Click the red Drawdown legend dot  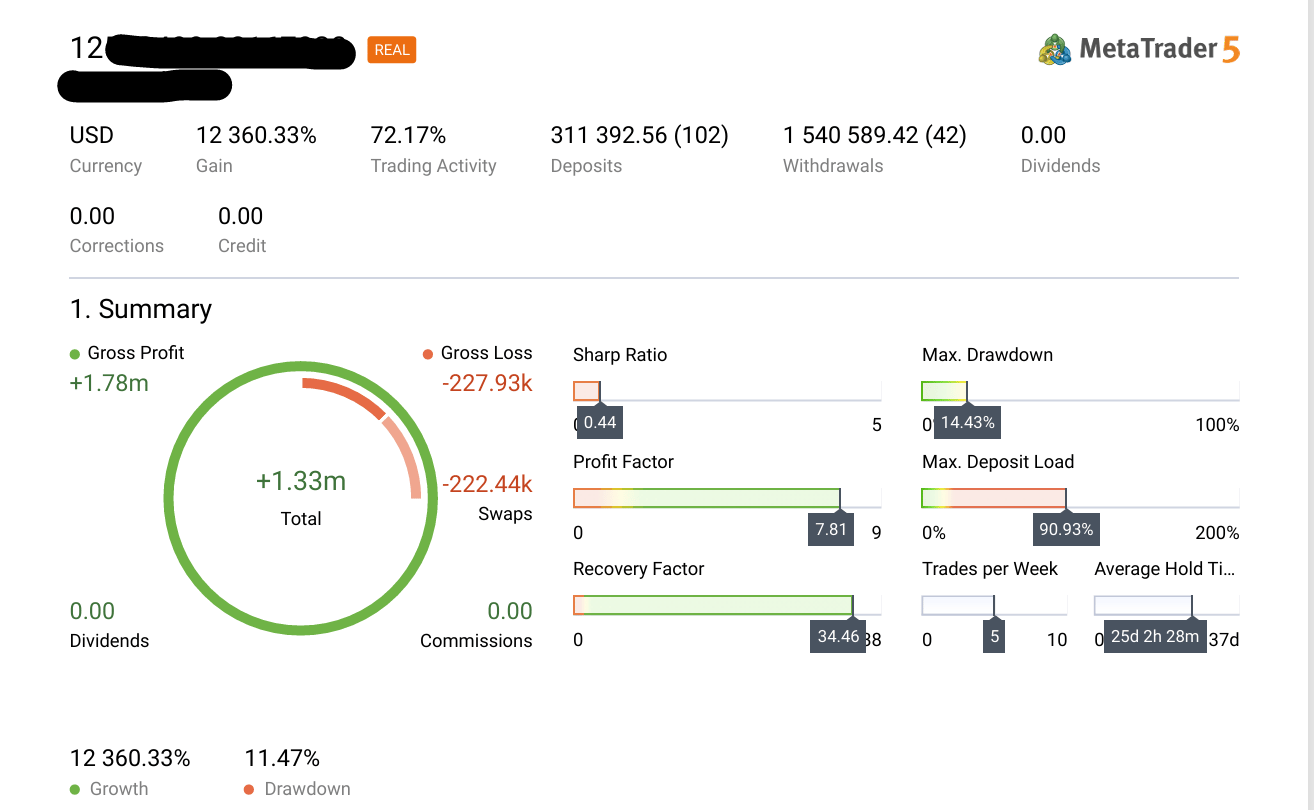pos(249,790)
